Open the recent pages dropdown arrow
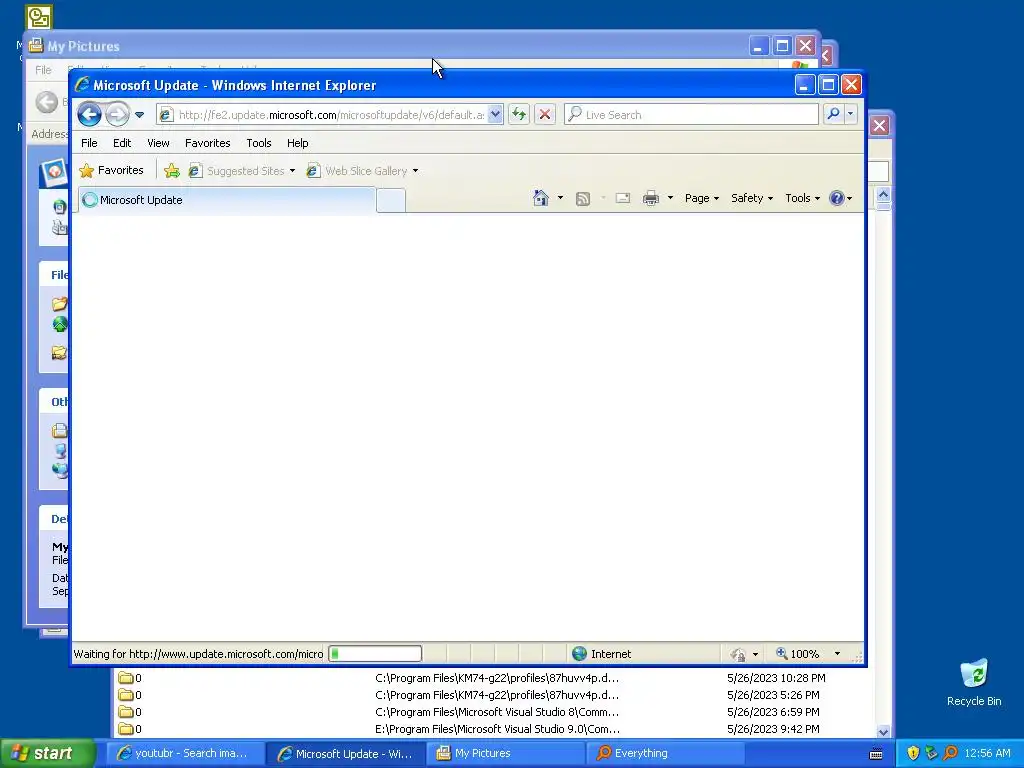Screen dimensions: 1024x768 (x=139, y=115)
